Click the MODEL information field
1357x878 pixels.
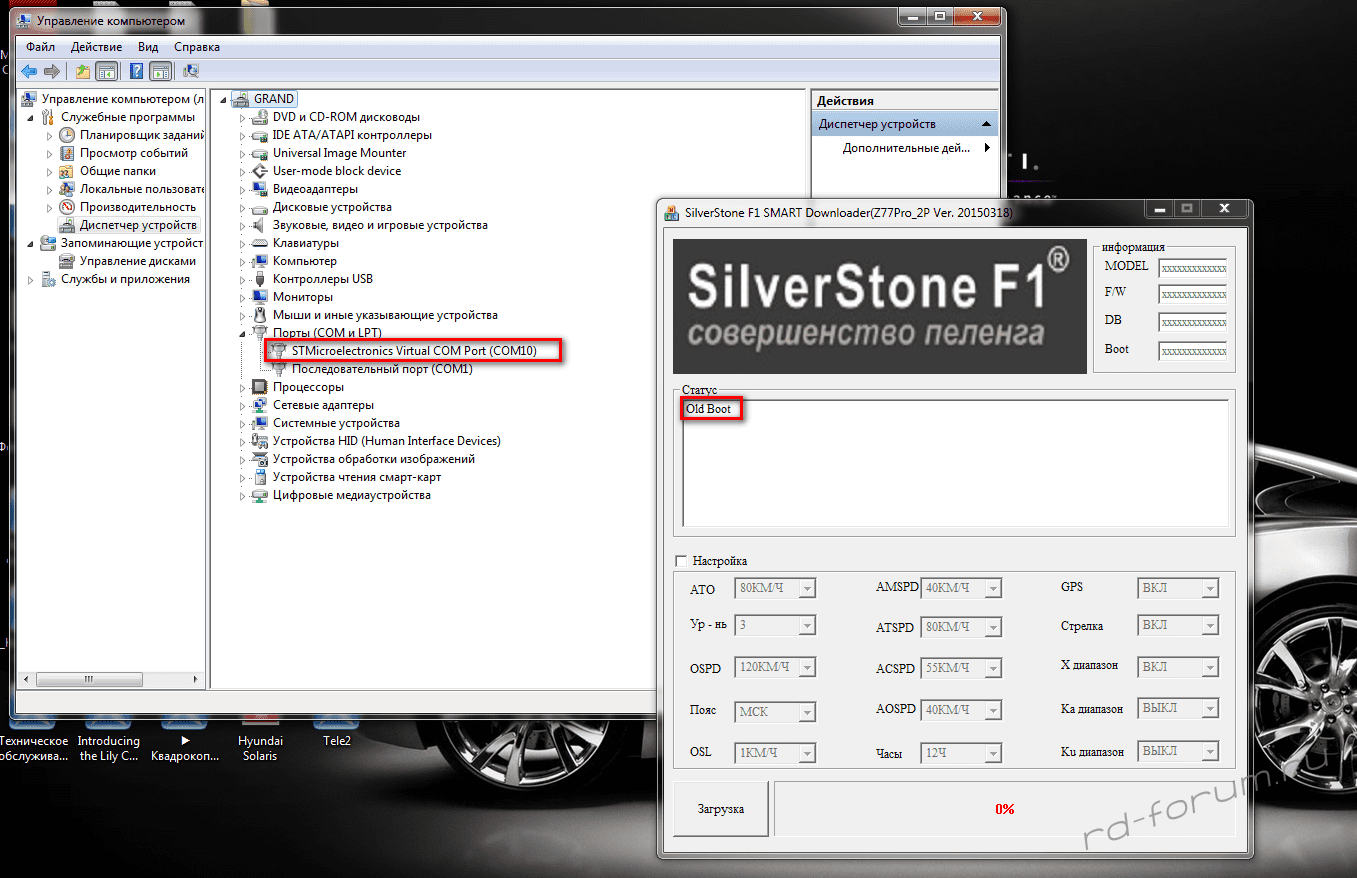[x=1192, y=268]
